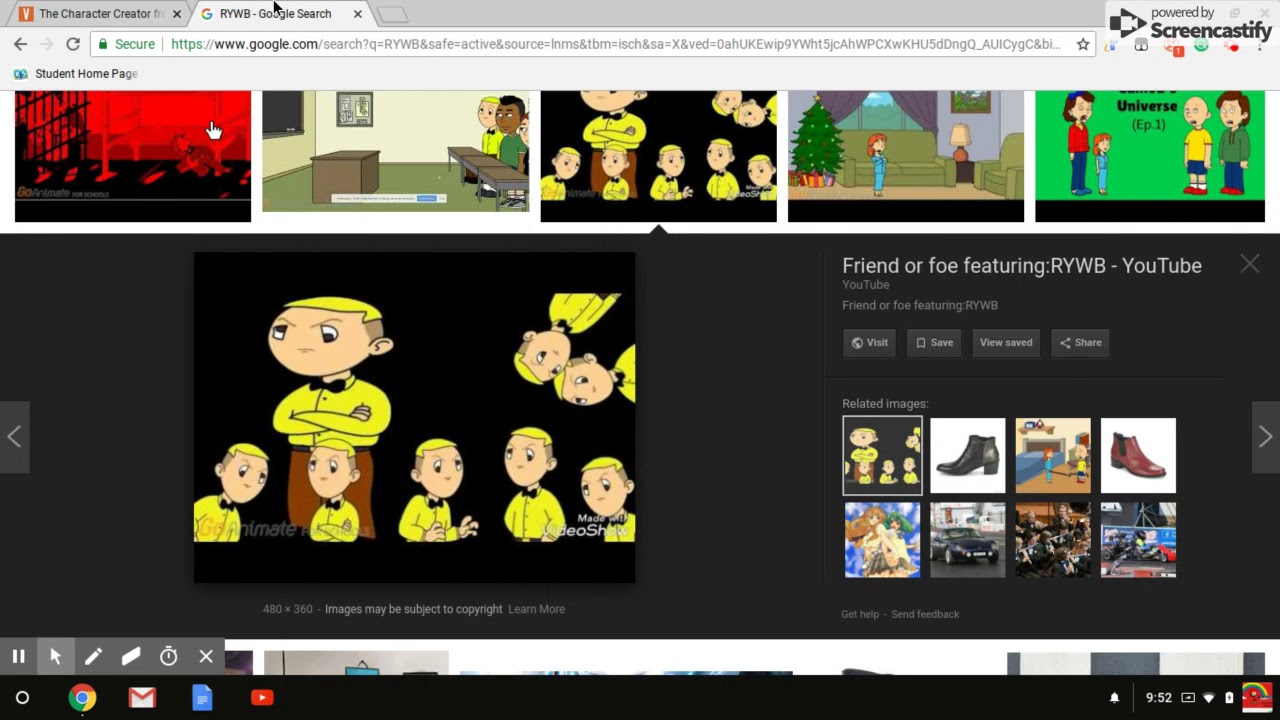Open the Chrome three-dot menu

1262,45
